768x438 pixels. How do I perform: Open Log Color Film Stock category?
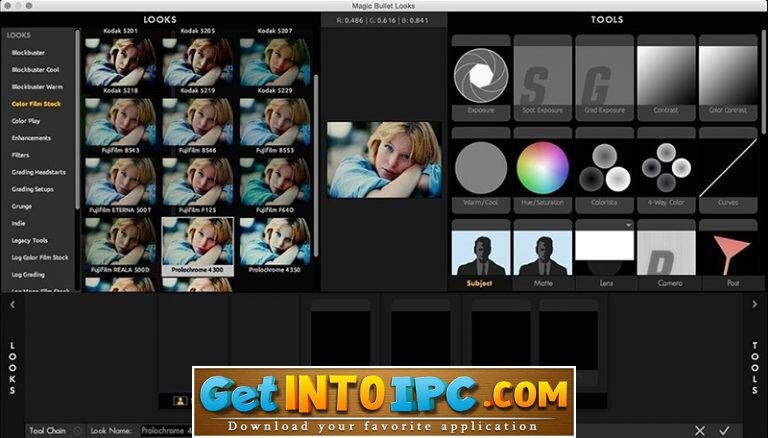pos(40,258)
